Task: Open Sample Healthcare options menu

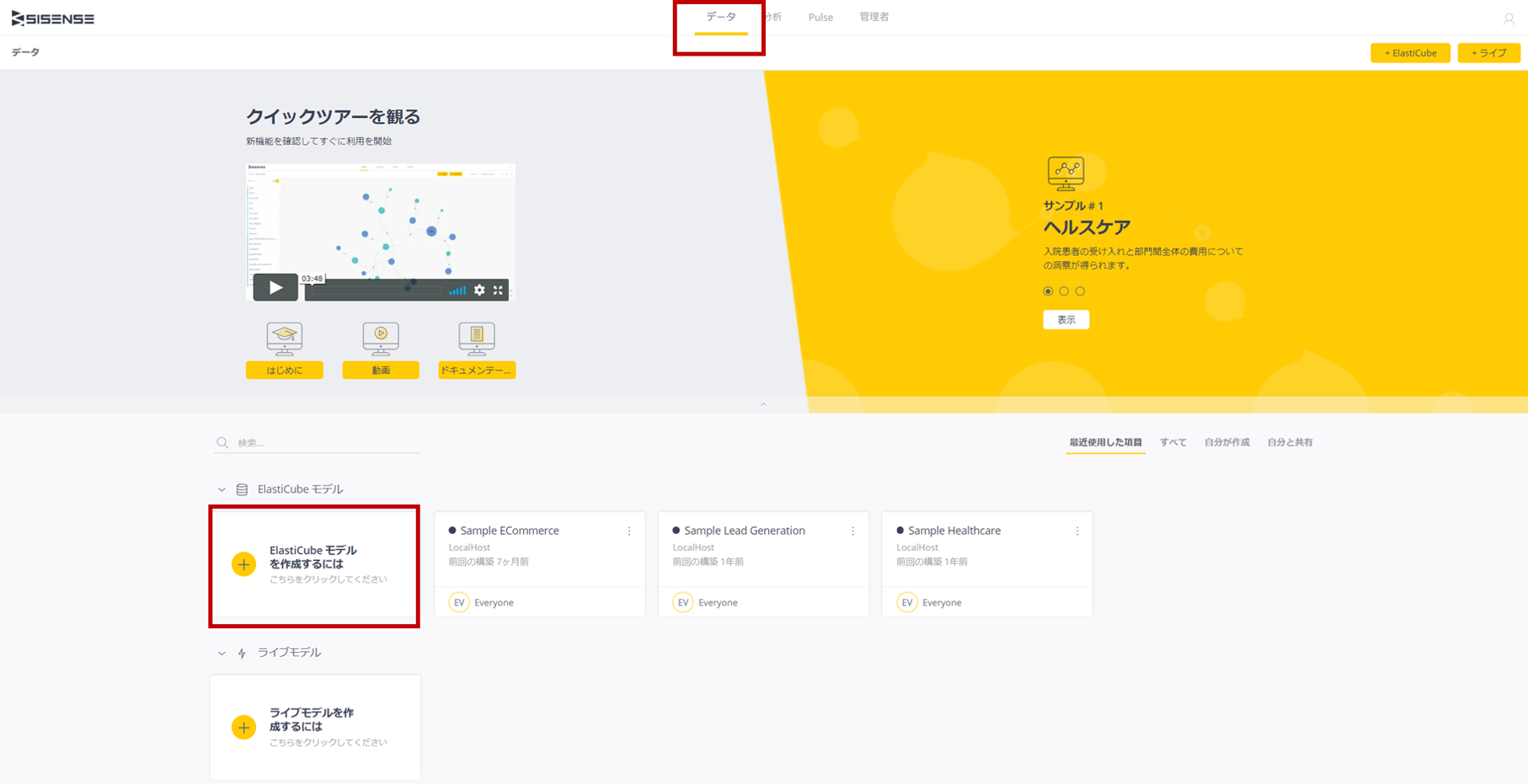Action: pyautogui.click(x=1077, y=531)
